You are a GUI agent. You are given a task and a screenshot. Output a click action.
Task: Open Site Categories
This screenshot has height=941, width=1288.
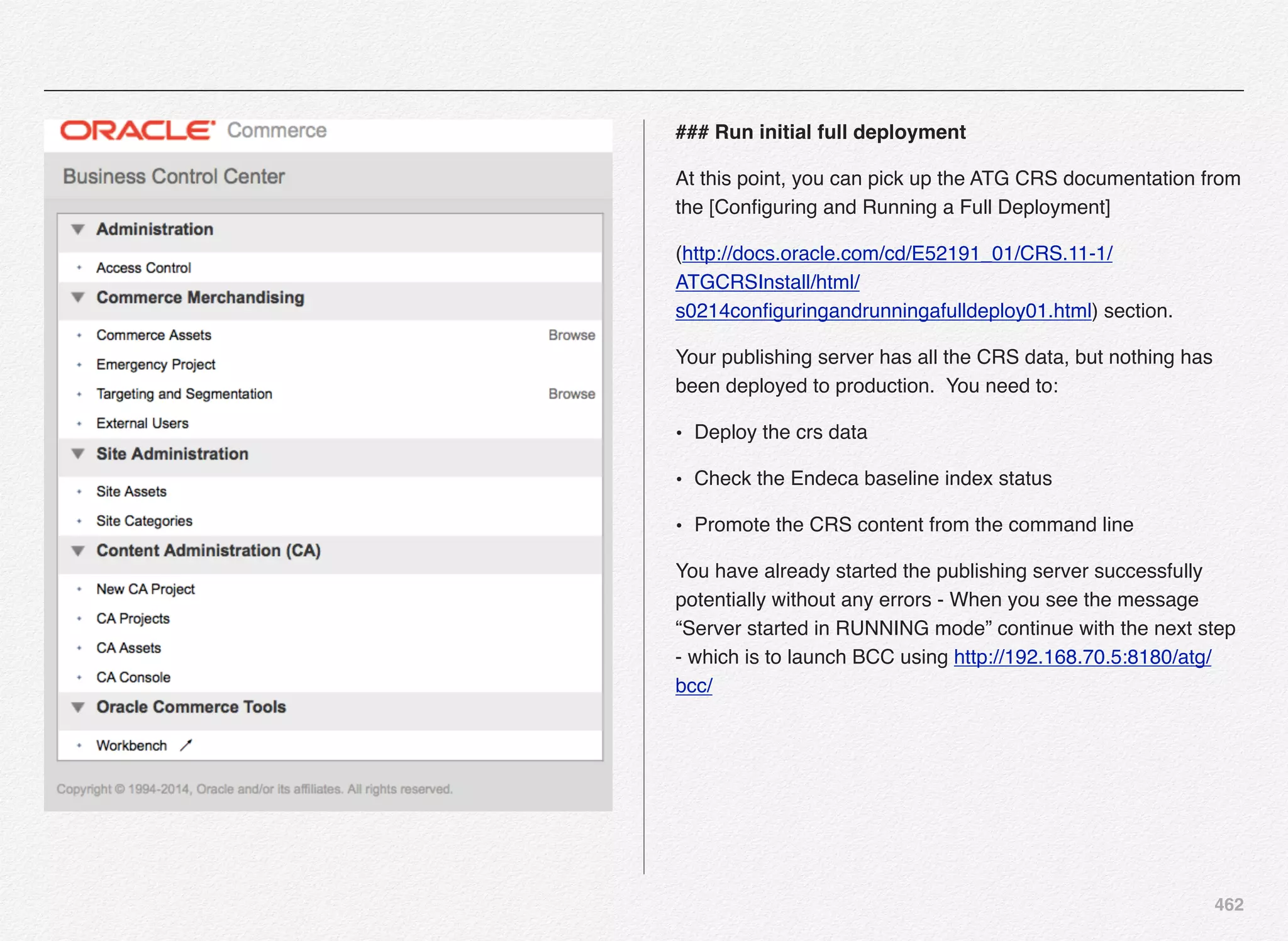pos(144,521)
